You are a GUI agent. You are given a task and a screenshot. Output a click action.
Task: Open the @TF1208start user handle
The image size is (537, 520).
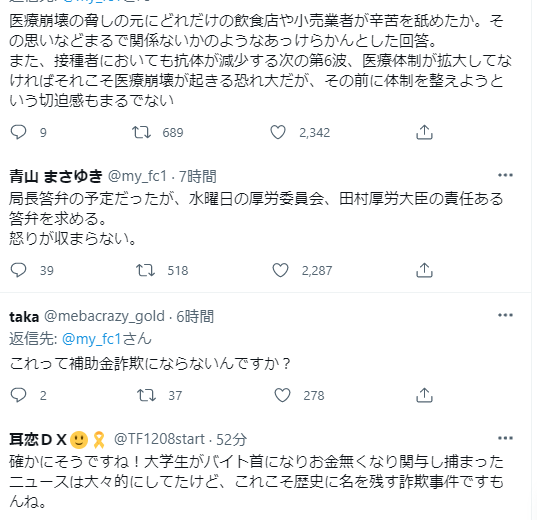(x=159, y=439)
